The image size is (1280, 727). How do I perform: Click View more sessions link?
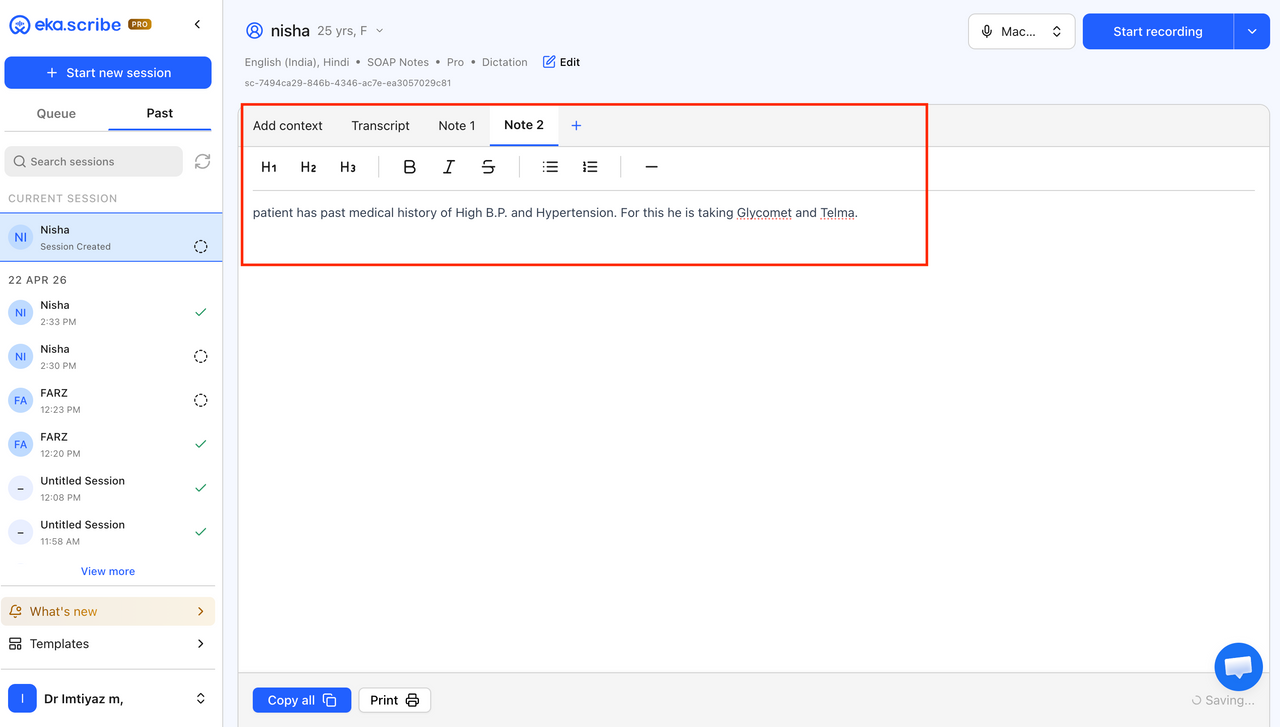pyautogui.click(x=108, y=572)
